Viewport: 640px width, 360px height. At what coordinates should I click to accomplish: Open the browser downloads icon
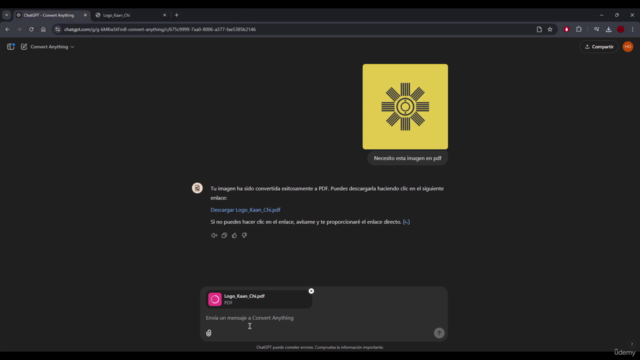tap(609, 29)
